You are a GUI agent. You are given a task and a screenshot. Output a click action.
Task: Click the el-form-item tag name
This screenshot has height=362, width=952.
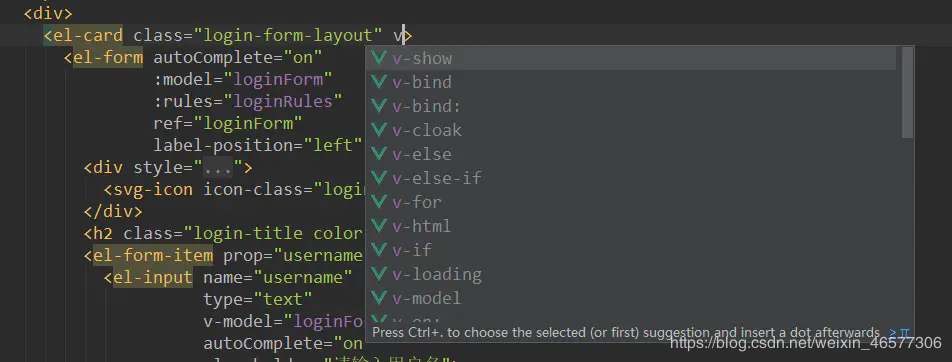point(153,256)
